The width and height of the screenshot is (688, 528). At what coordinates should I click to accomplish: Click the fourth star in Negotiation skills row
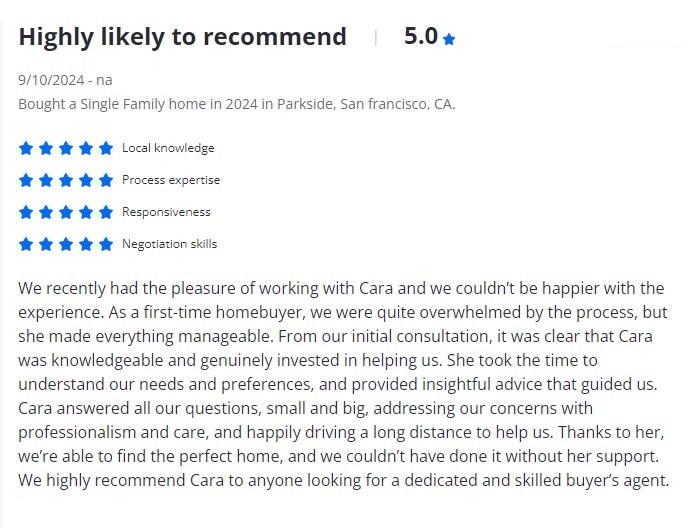click(86, 244)
